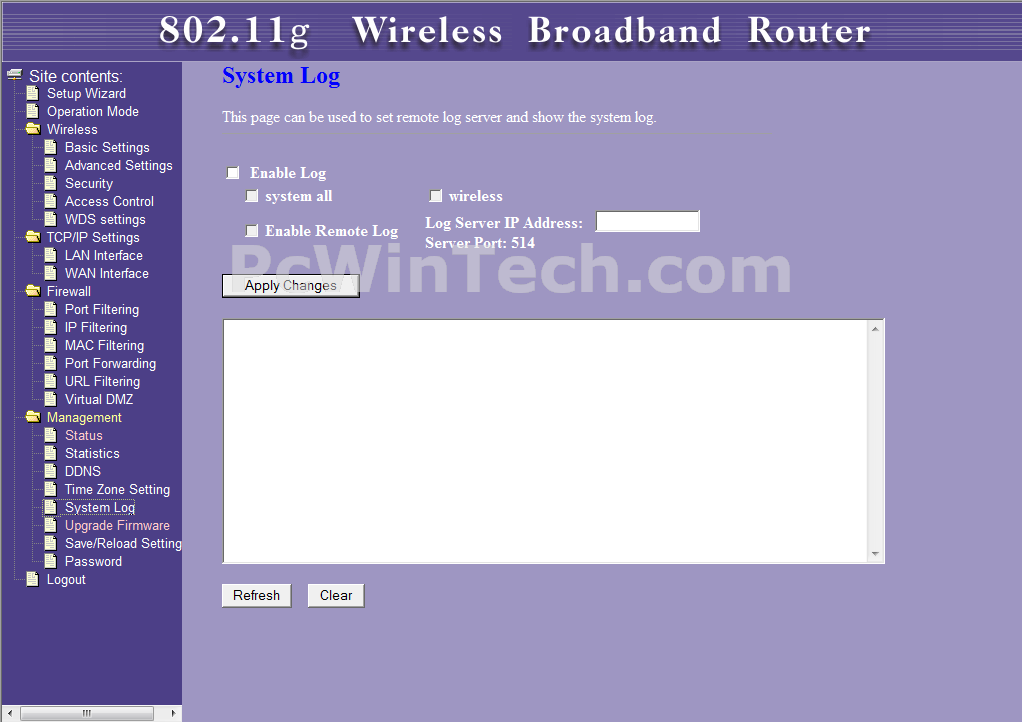Tick the wireless log checkbox
The image size is (1022, 722).
pos(435,195)
